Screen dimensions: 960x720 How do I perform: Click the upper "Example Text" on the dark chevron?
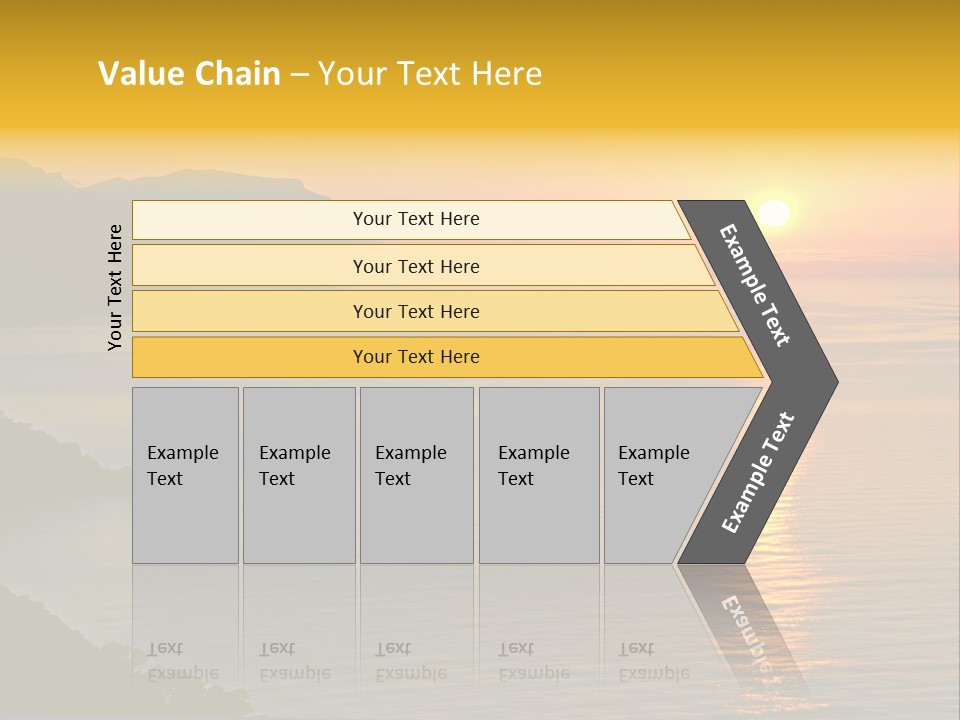(755, 285)
